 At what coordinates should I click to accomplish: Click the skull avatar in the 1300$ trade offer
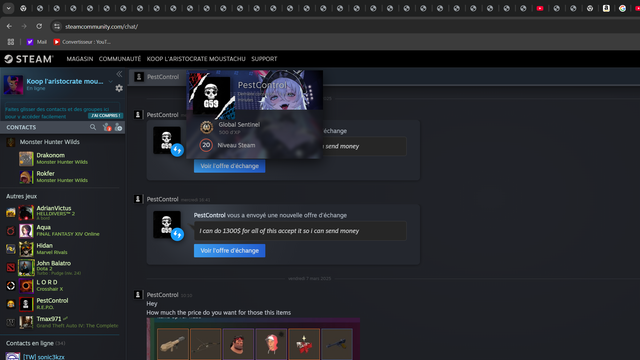point(167,224)
